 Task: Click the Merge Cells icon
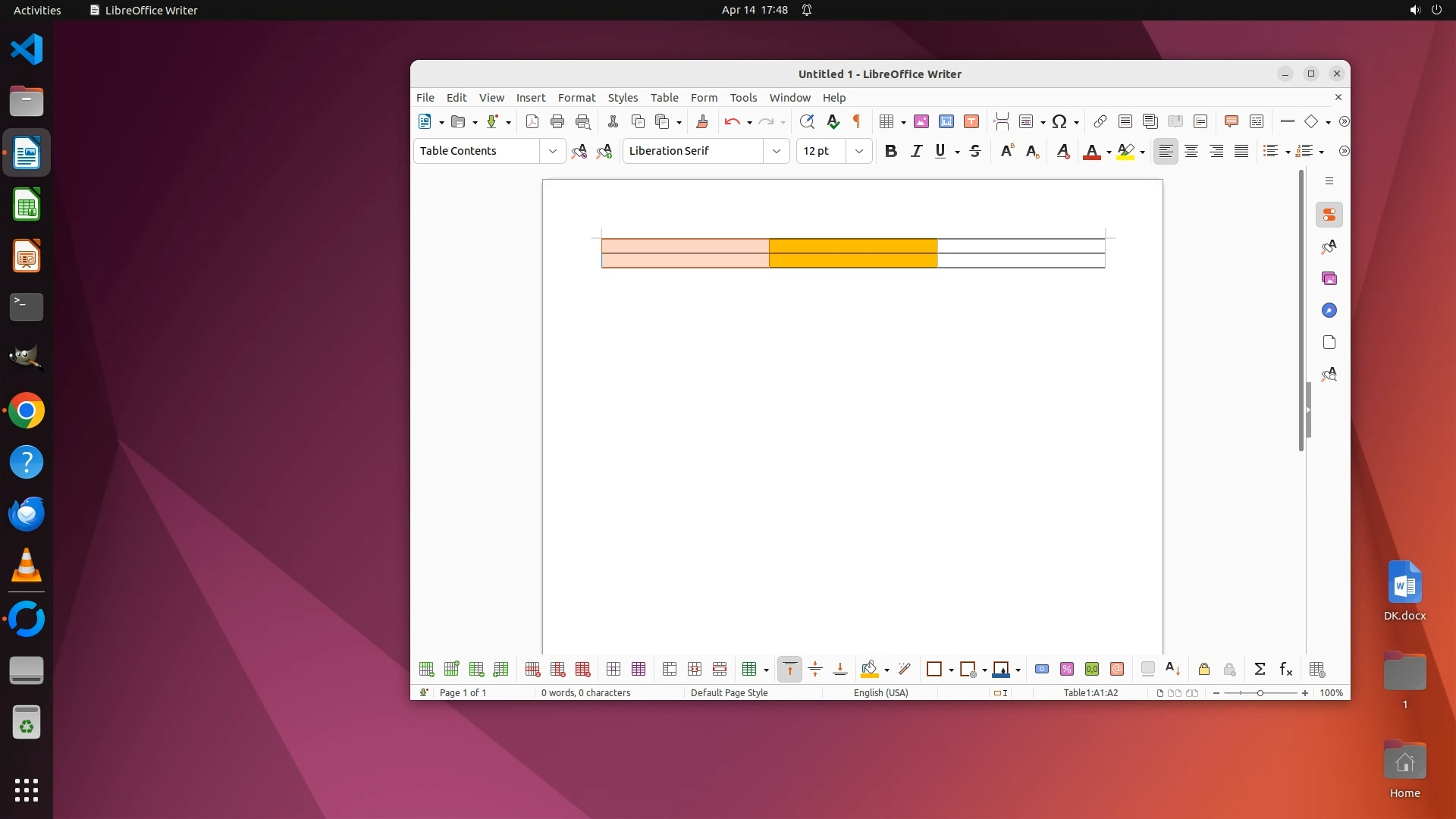669,669
